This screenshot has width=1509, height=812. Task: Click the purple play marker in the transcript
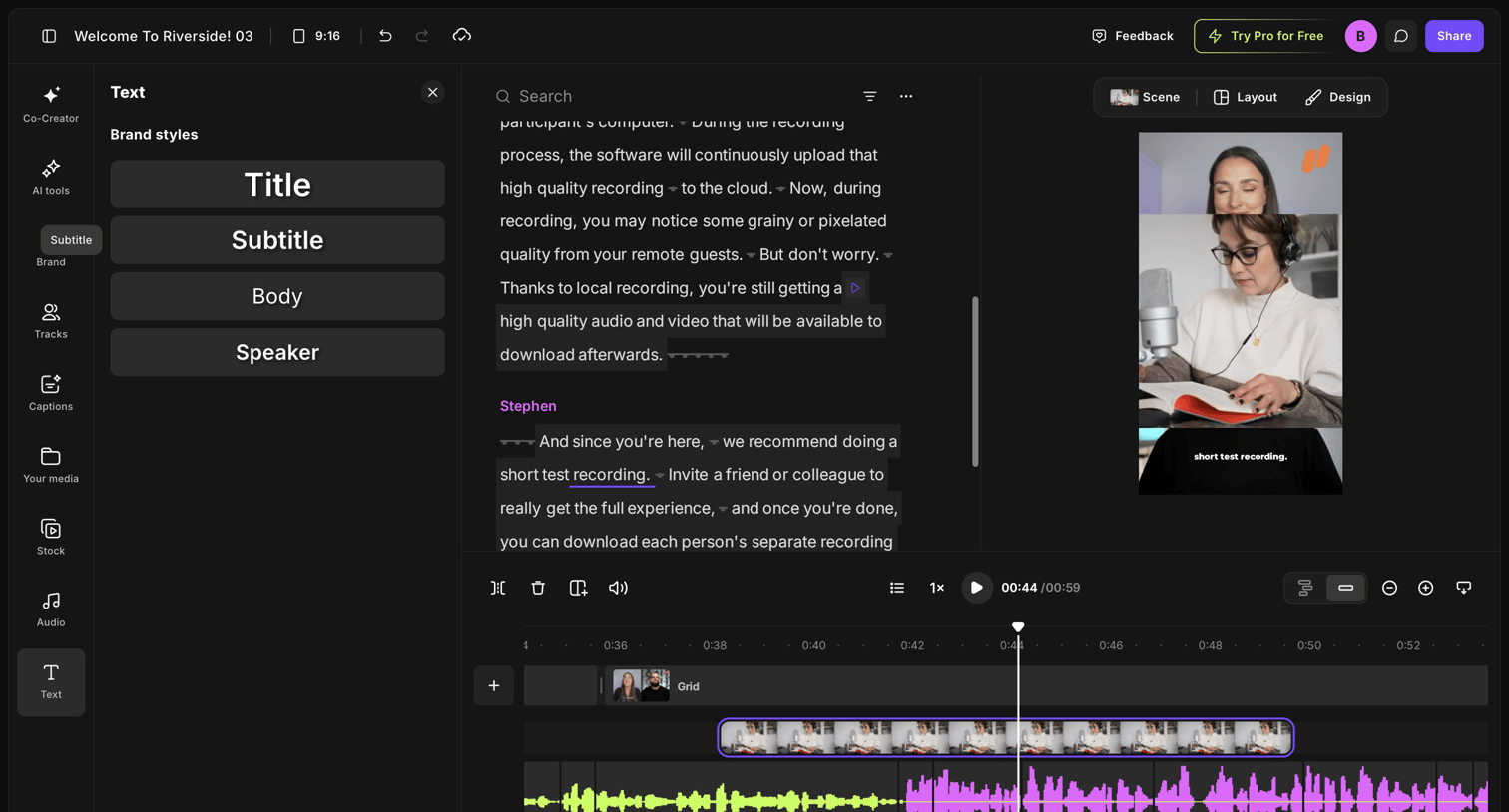855,288
